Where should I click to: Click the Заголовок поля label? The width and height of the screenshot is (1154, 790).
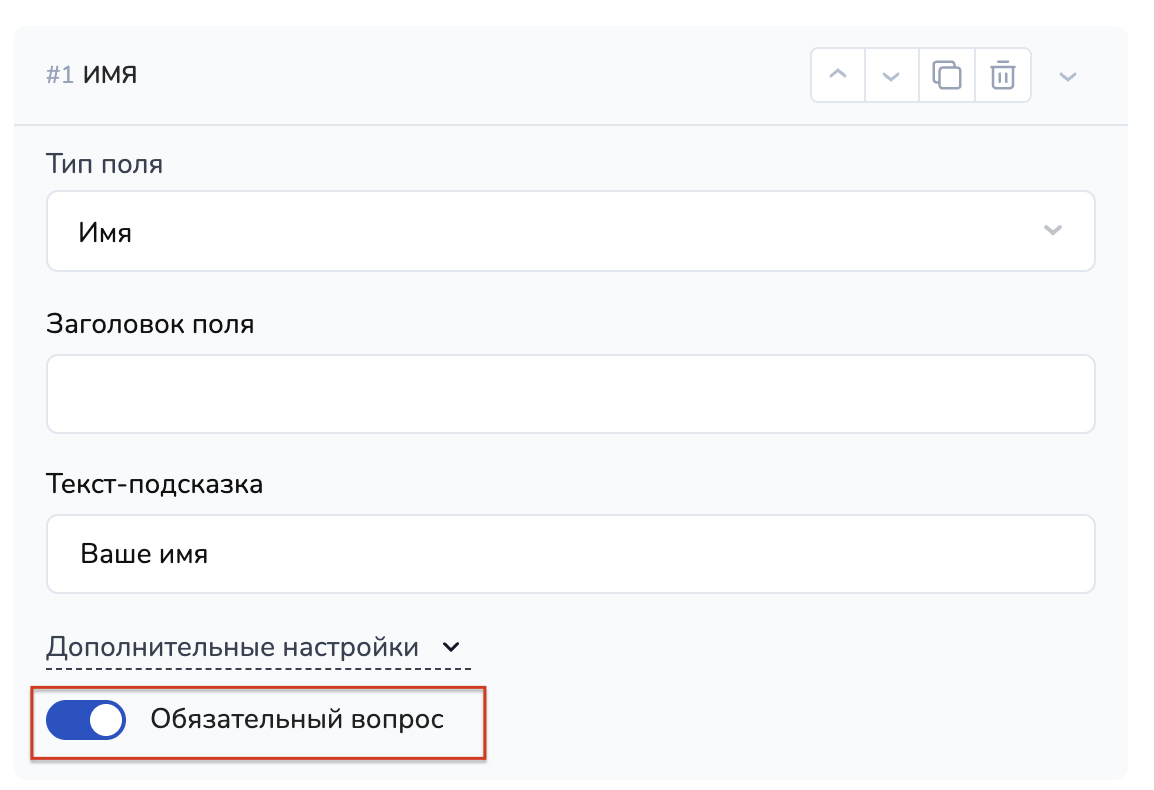tap(150, 324)
